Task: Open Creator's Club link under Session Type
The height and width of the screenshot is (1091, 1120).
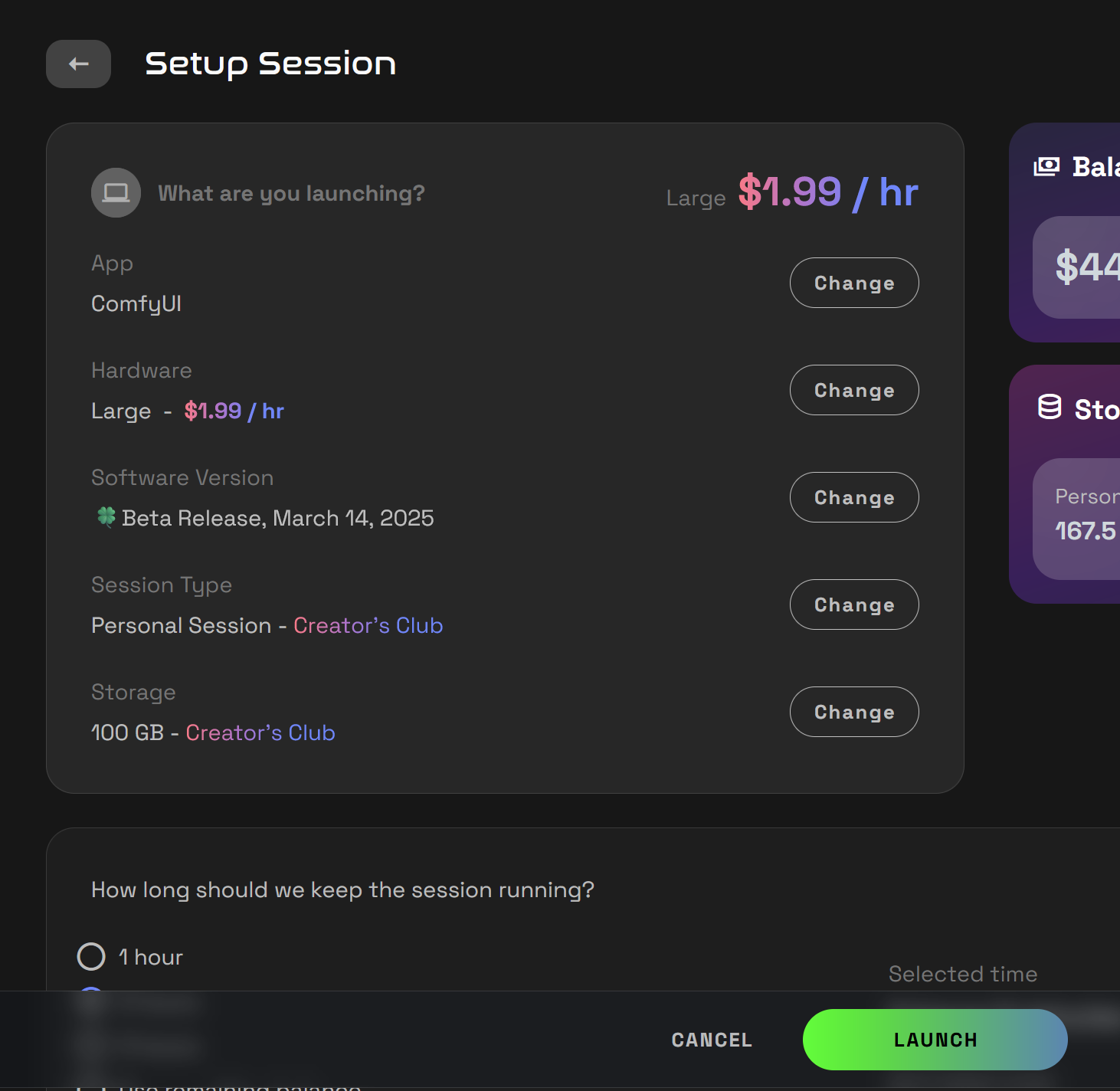Action: pos(368,625)
